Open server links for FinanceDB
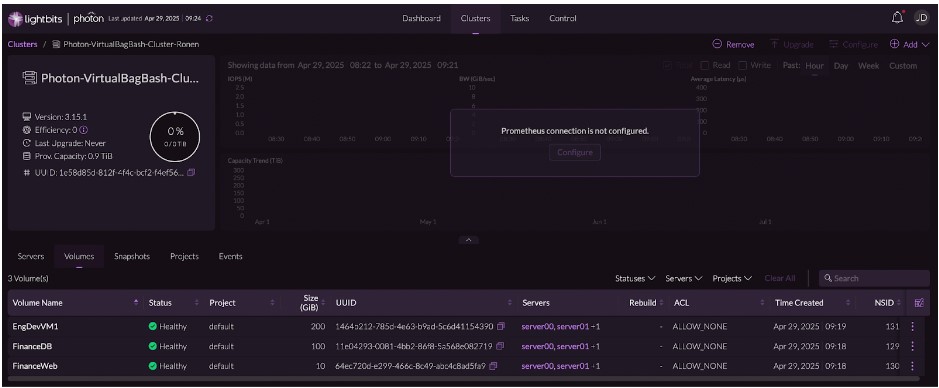The image size is (939, 388). coord(561,346)
